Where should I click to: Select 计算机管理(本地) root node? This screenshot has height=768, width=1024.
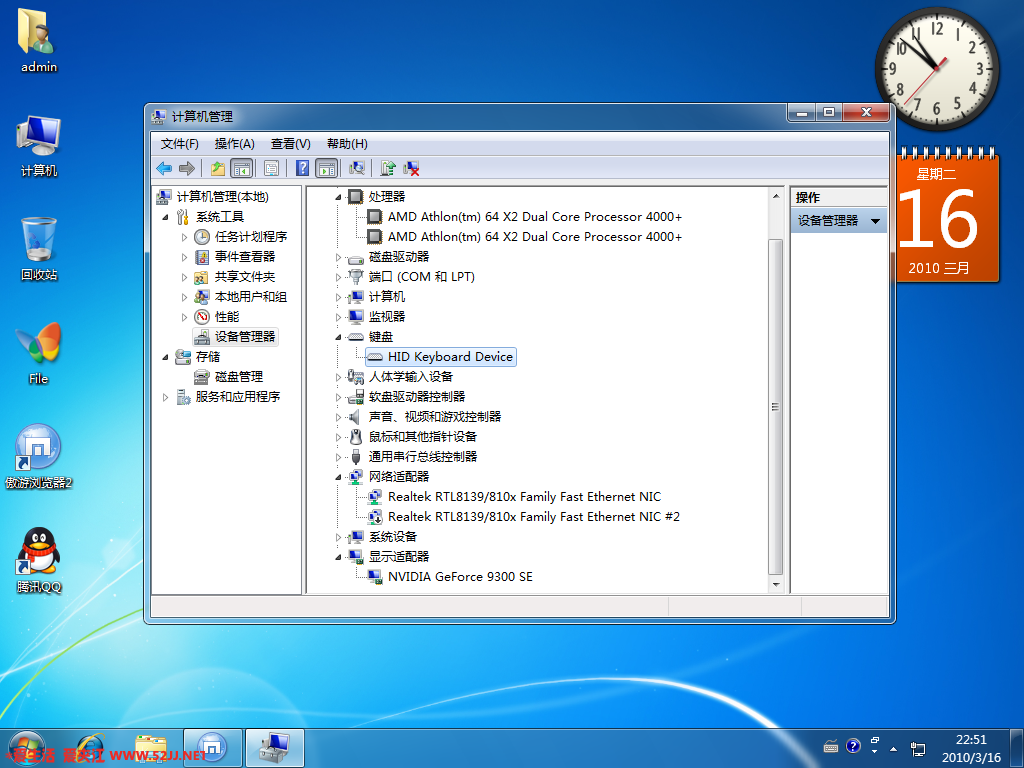pyautogui.click(x=222, y=197)
